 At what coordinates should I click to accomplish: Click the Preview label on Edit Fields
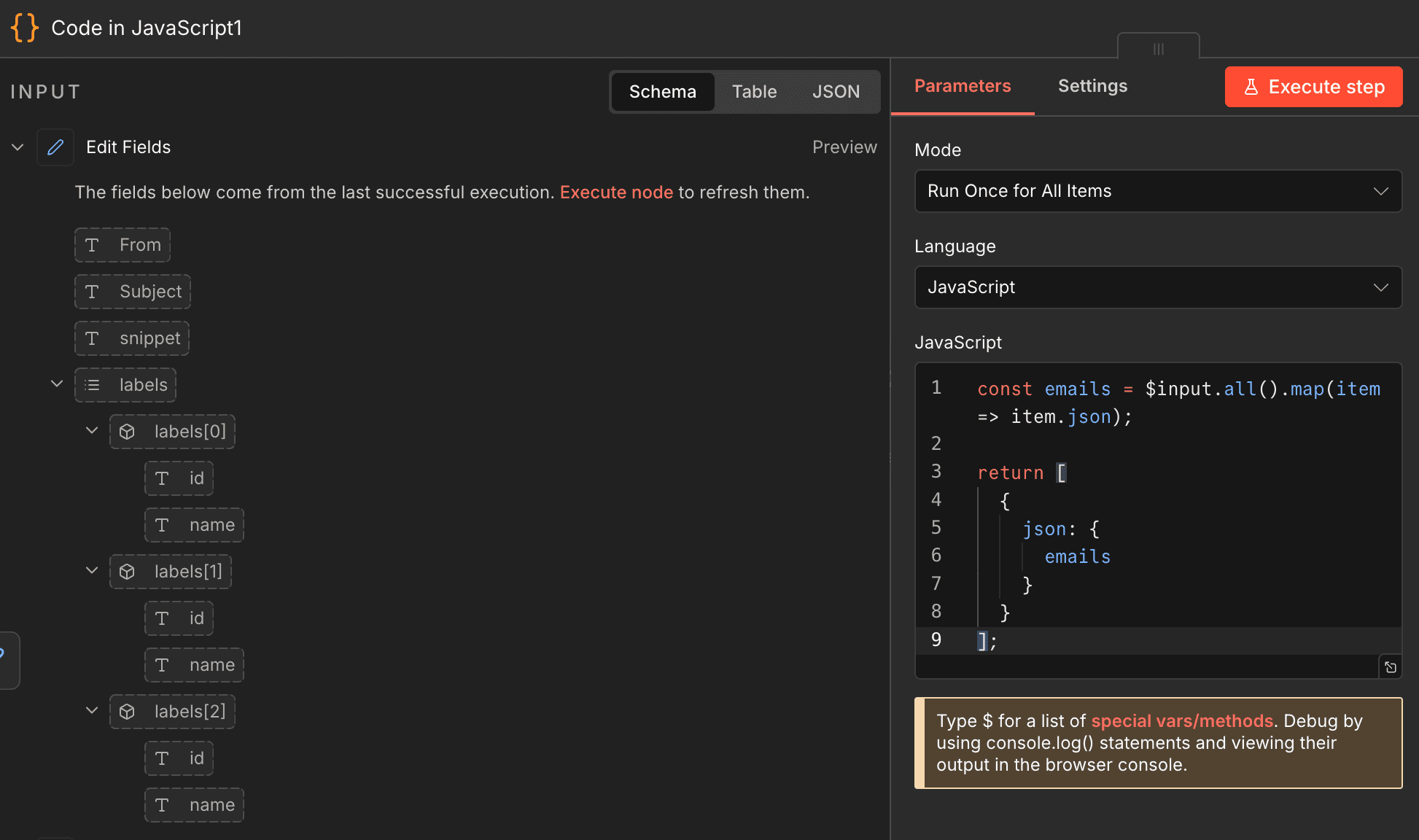tap(844, 147)
